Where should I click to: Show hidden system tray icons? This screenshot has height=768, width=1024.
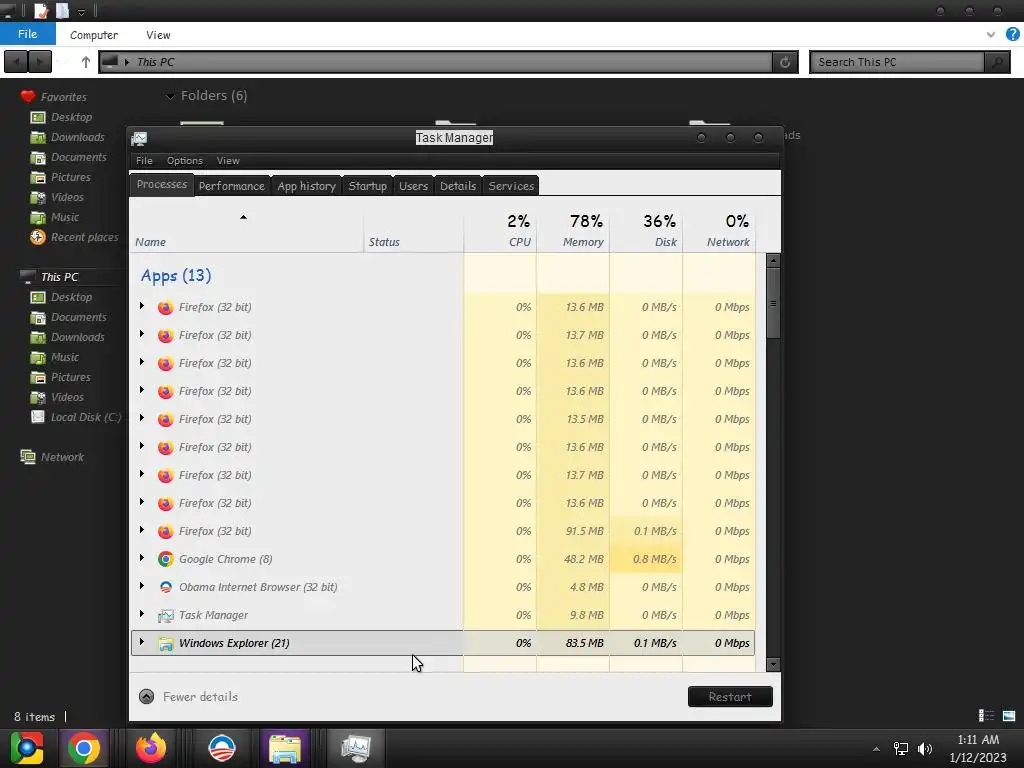coord(876,749)
